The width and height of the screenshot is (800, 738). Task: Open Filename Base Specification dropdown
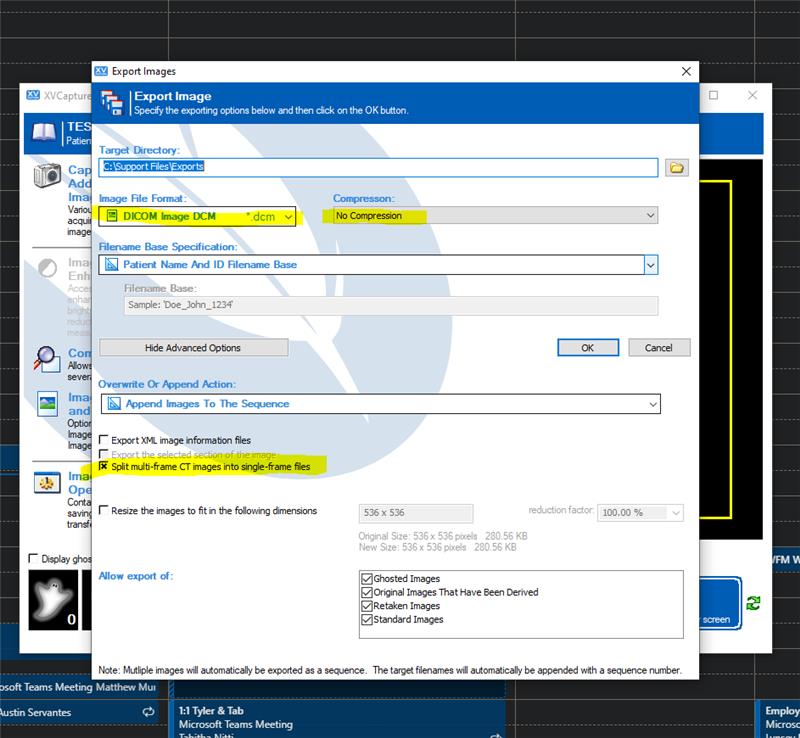coord(378,265)
